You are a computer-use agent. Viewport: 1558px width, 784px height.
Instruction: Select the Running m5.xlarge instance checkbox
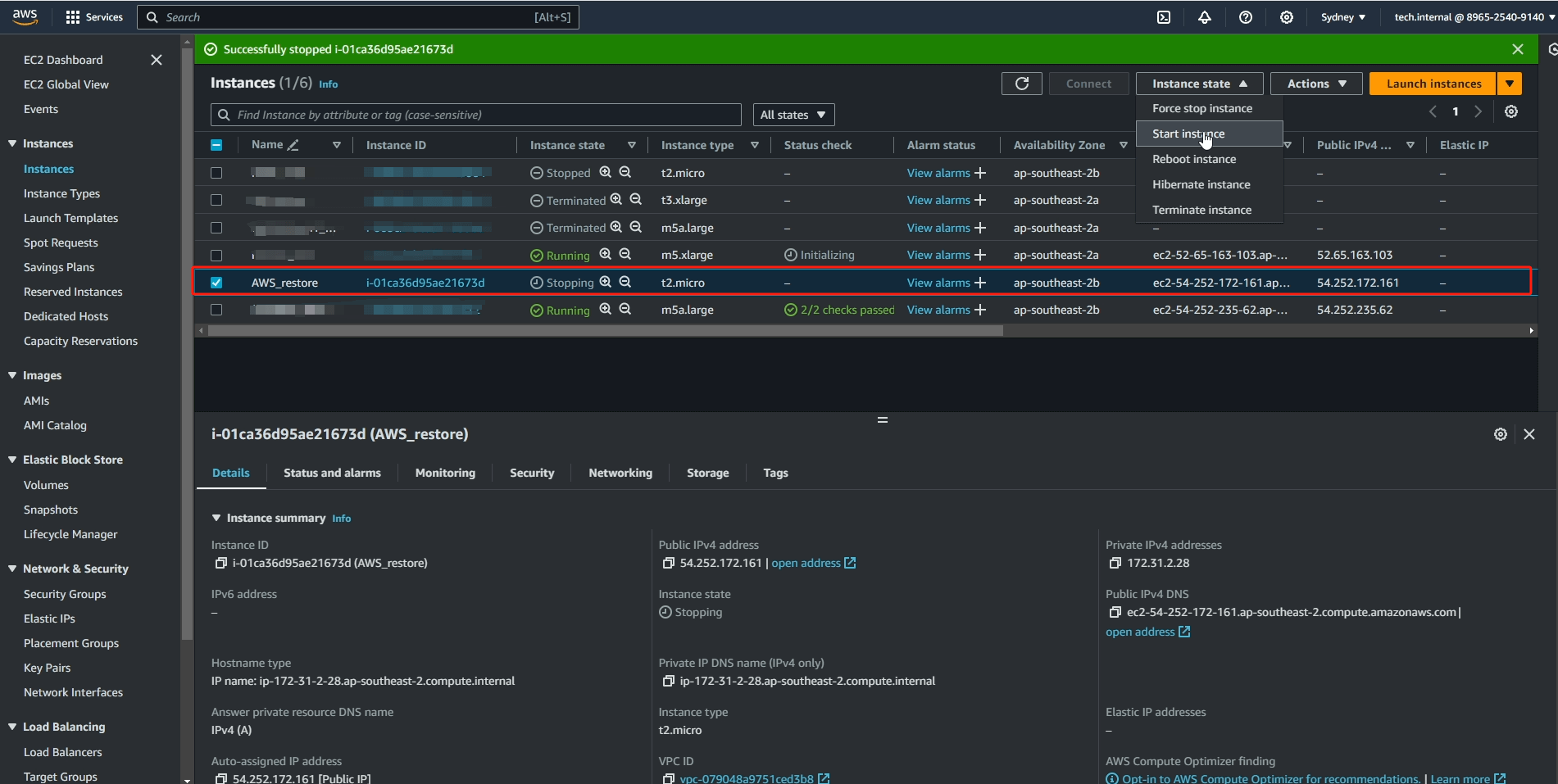click(x=216, y=255)
